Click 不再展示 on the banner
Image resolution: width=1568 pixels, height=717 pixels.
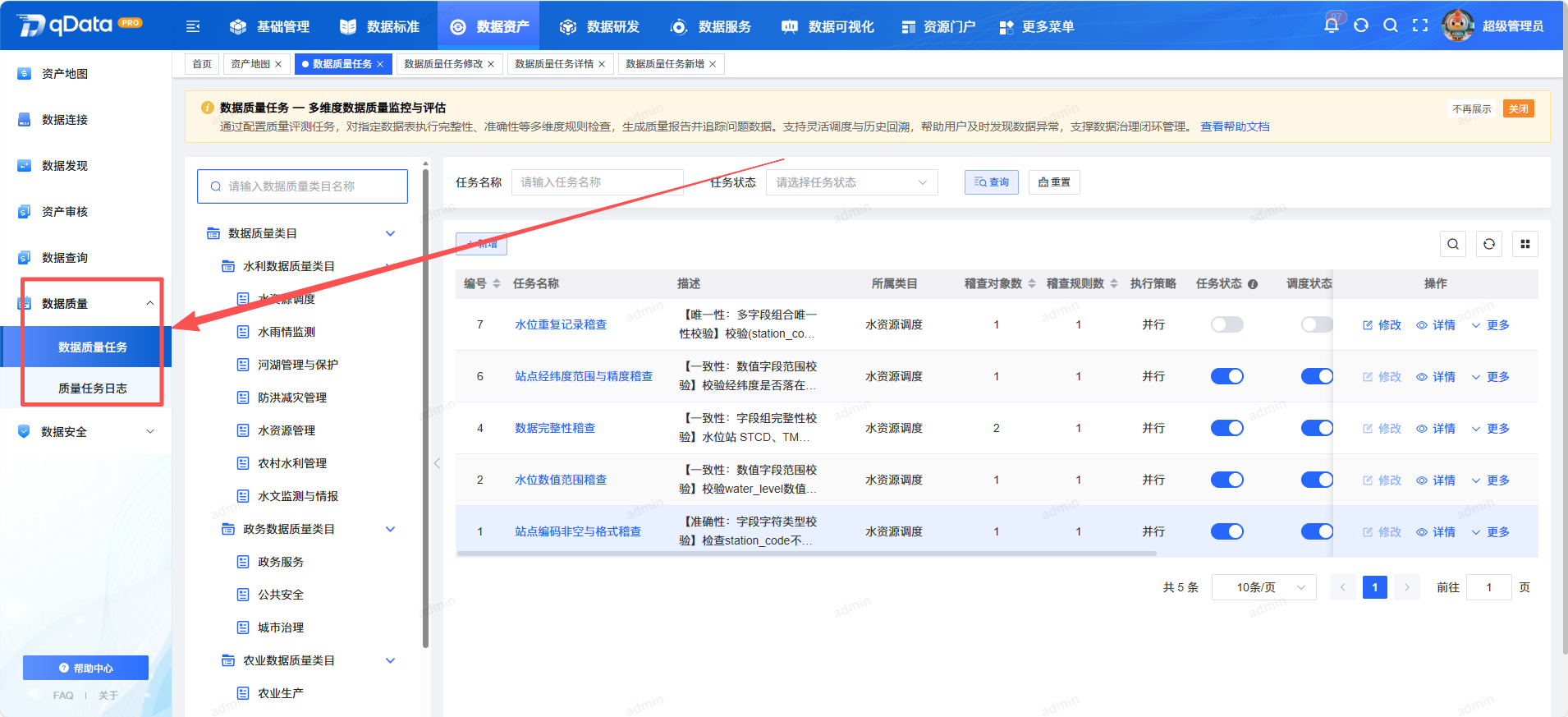click(1472, 108)
